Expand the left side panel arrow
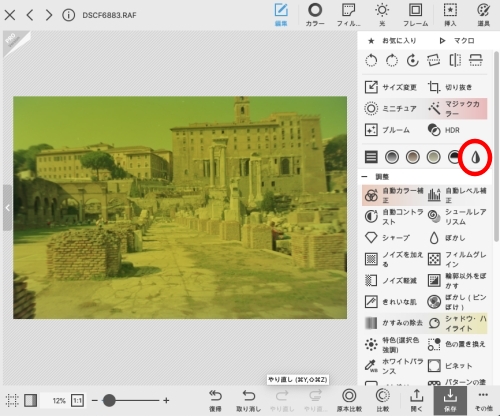The image size is (500, 416). tap(8, 208)
